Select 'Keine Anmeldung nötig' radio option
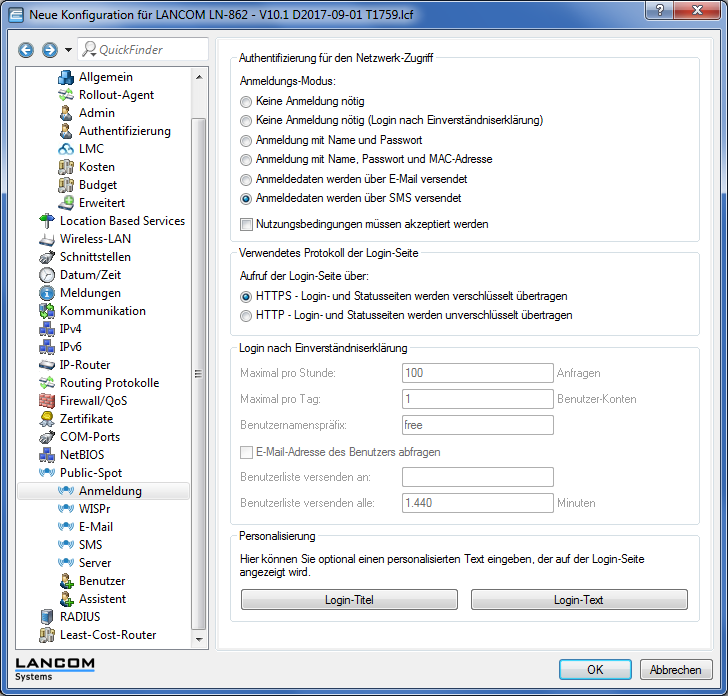The width and height of the screenshot is (728, 696). 247,102
